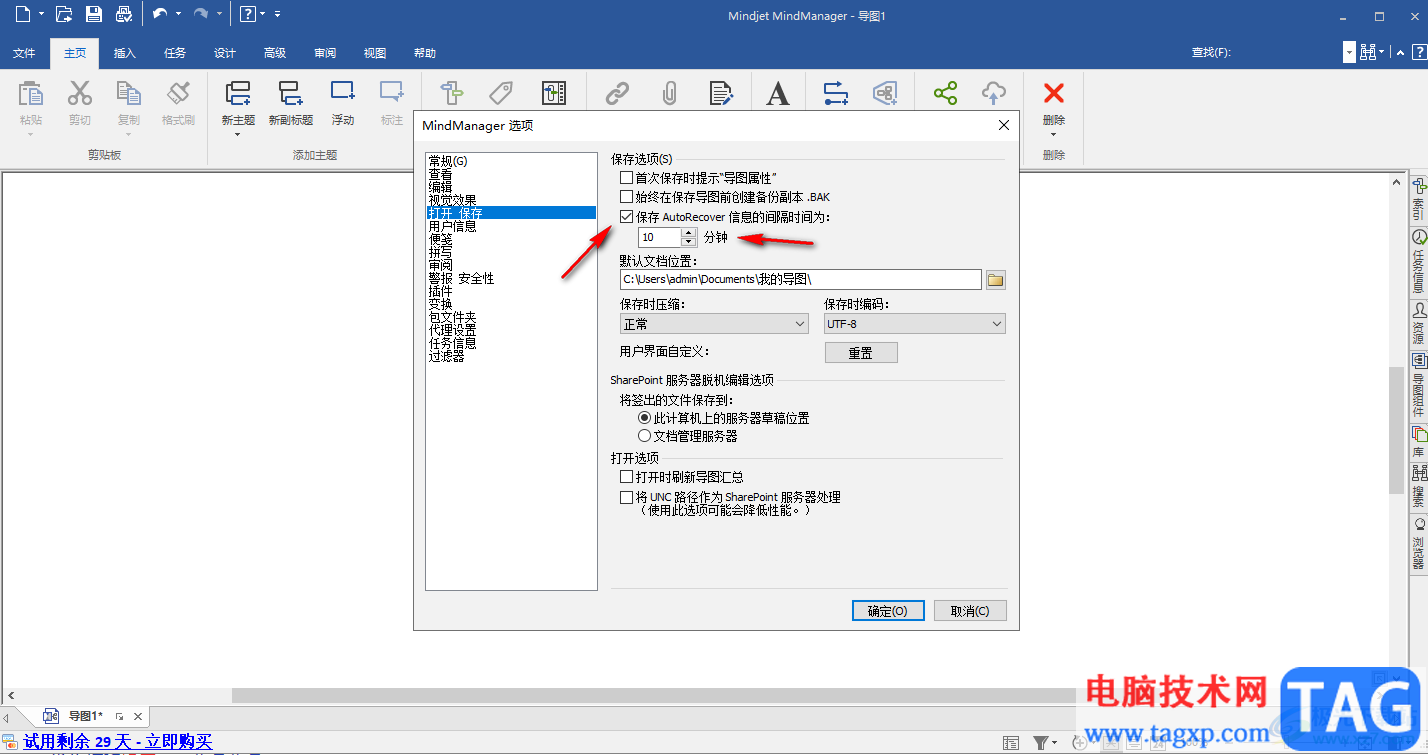Expand the Delete dropdown arrow
Viewport: 1428px width, 755px height.
[1054, 134]
